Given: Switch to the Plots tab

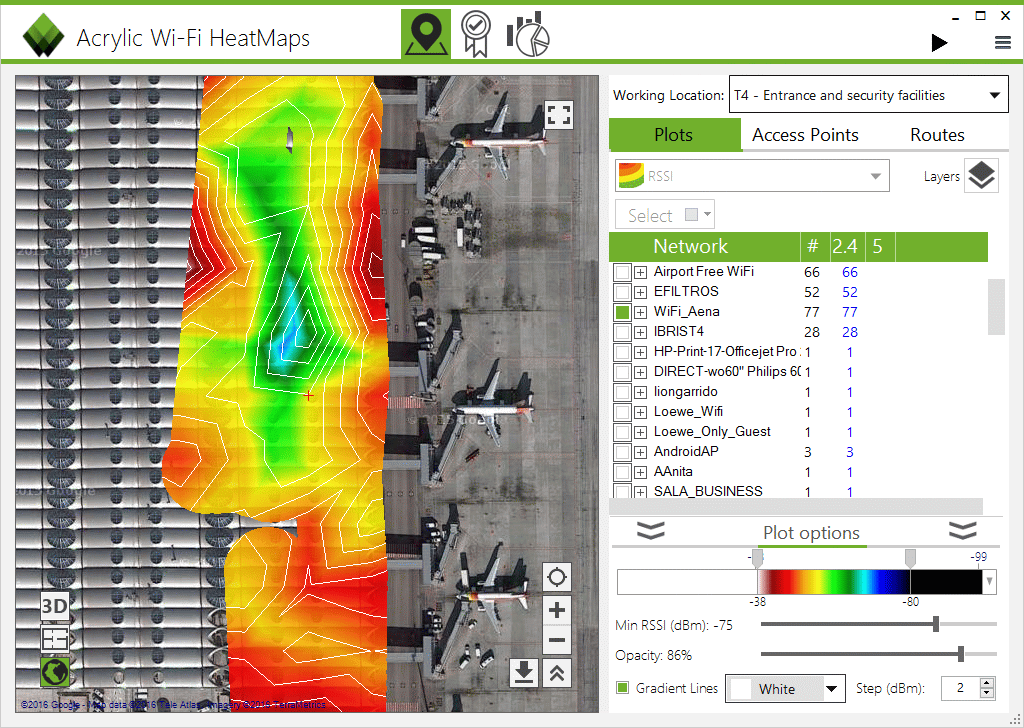Looking at the screenshot, I should tap(674, 135).
